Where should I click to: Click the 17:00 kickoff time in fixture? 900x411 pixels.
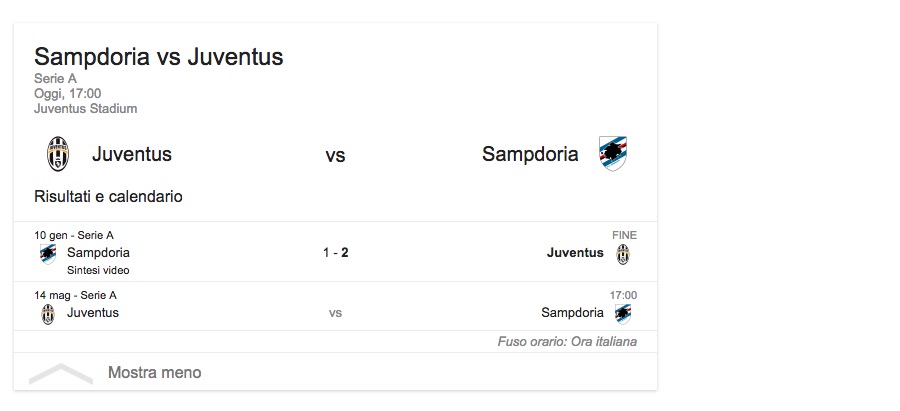coord(623,295)
